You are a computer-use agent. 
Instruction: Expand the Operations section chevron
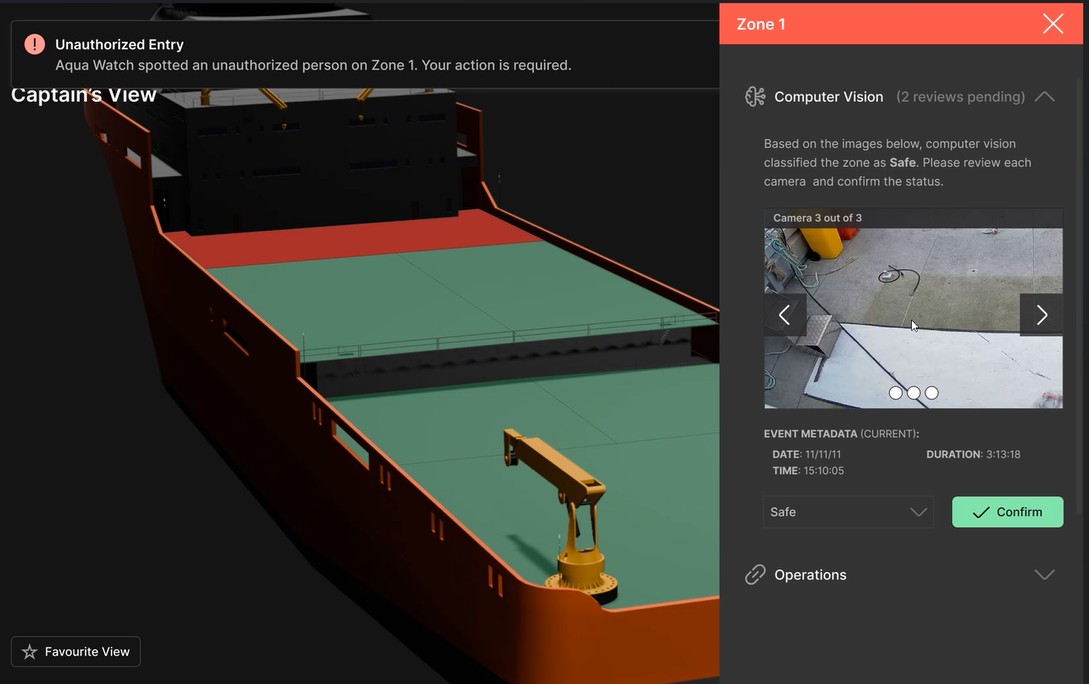[x=1045, y=575]
